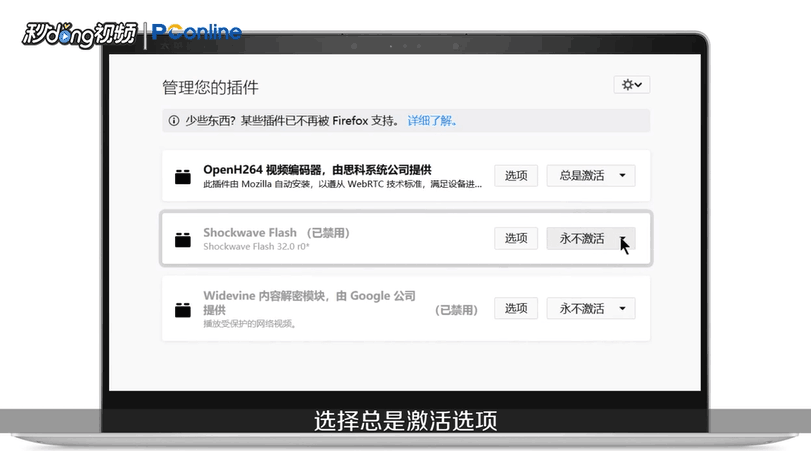Viewport: 811px width, 451px height.
Task: Click the Shockwave Flash plugin brick icon
Action: point(183,239)
